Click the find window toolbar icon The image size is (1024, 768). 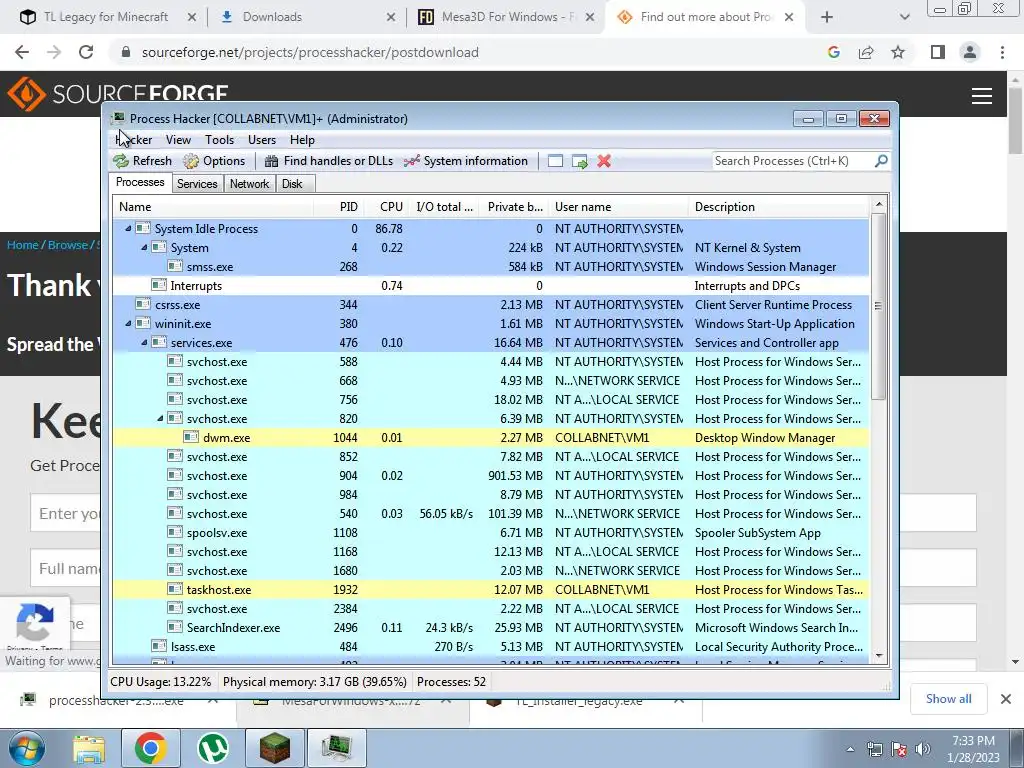[555, 161]
